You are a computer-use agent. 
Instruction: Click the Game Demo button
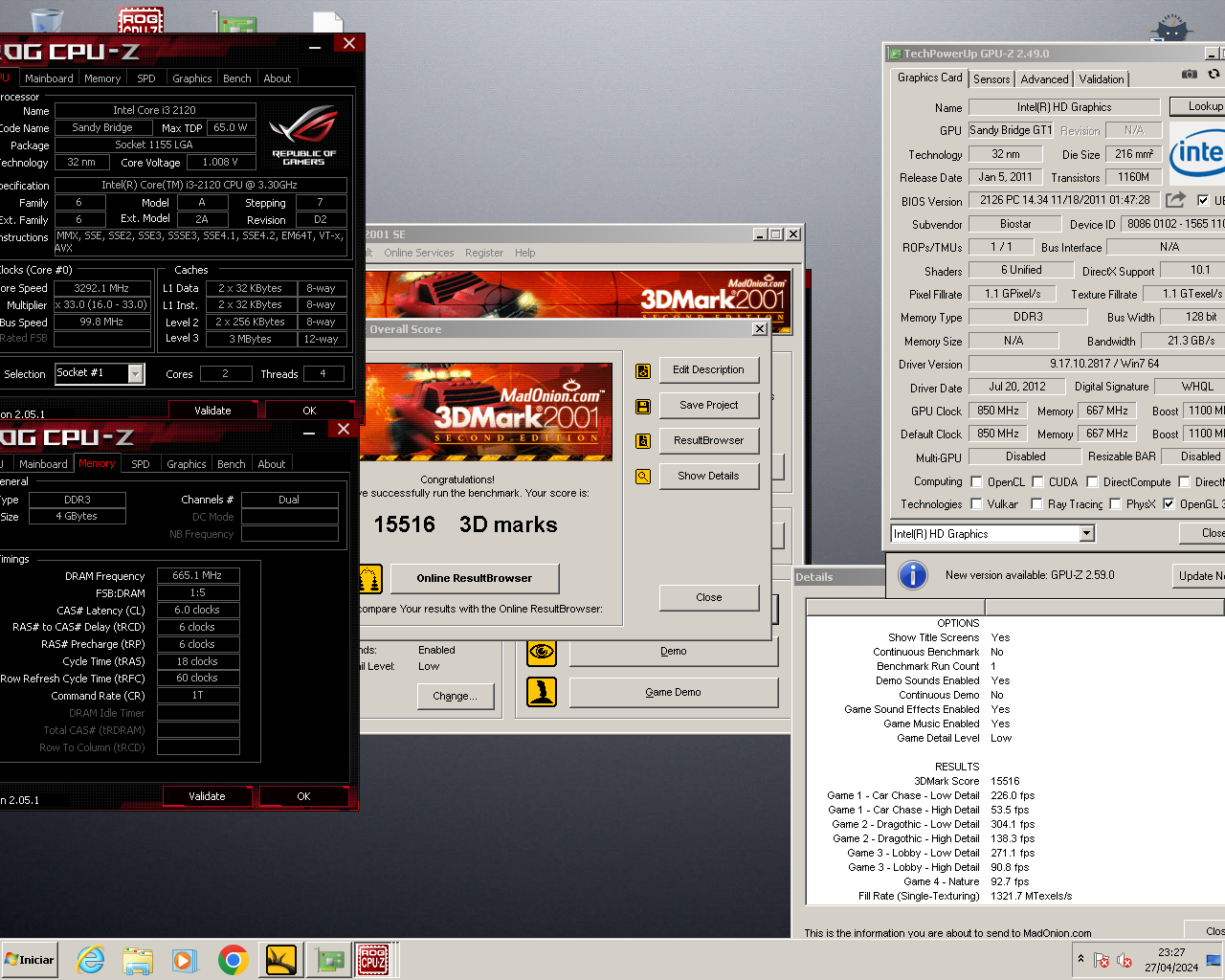[674, 692]
